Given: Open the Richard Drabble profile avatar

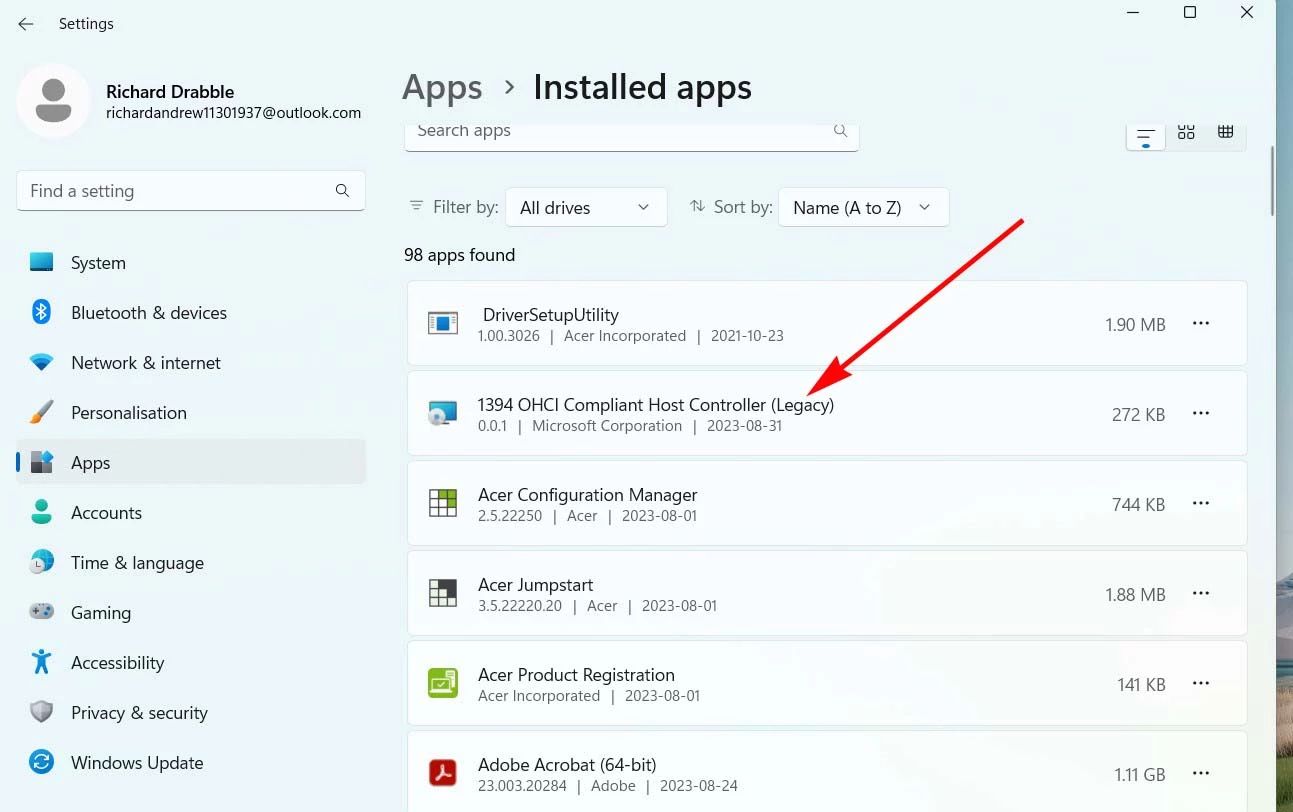Looking at the screenshot, I should (x=53, y=101).
